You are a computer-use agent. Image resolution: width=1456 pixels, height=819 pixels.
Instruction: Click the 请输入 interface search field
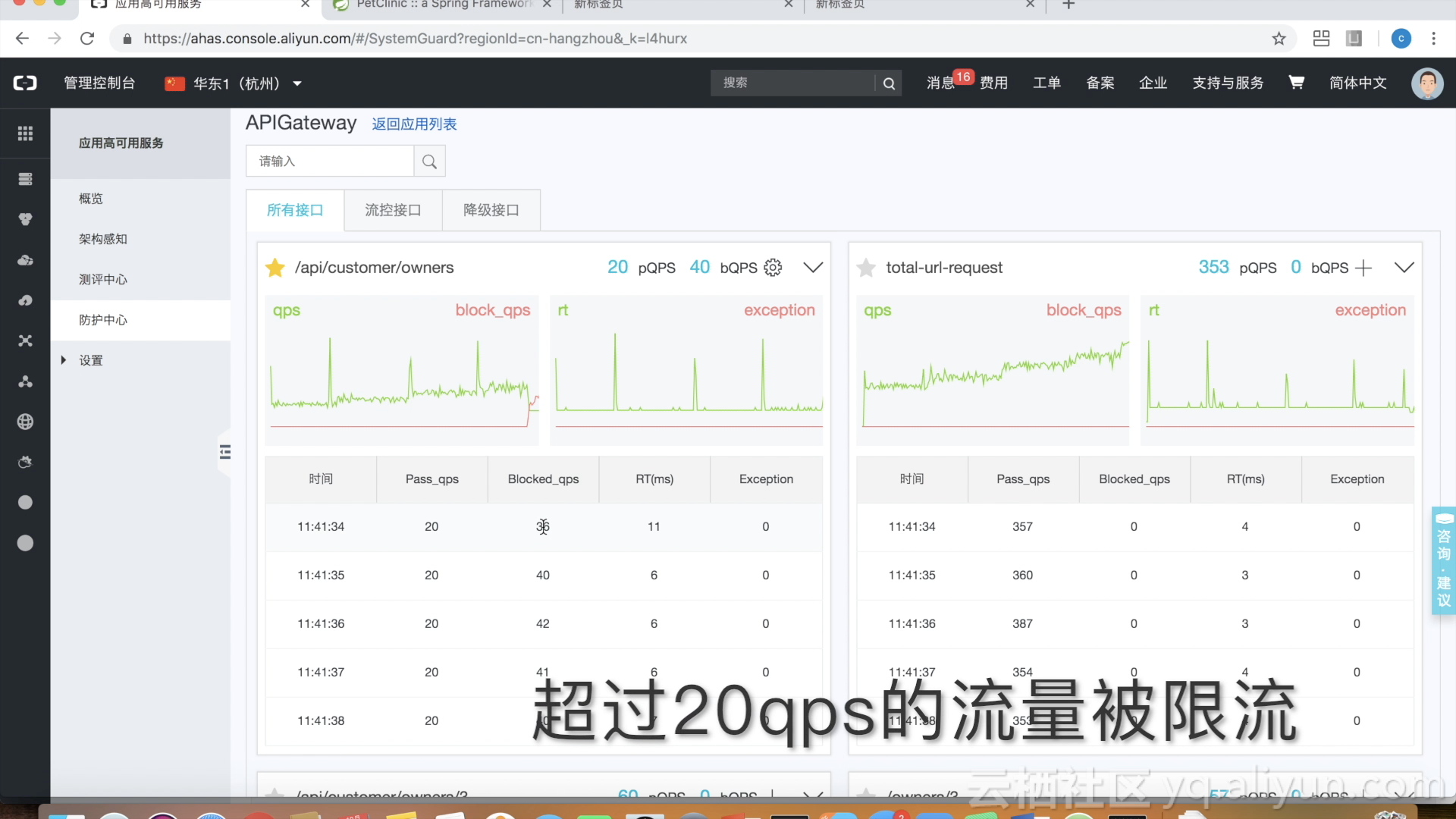click(330, 162)
